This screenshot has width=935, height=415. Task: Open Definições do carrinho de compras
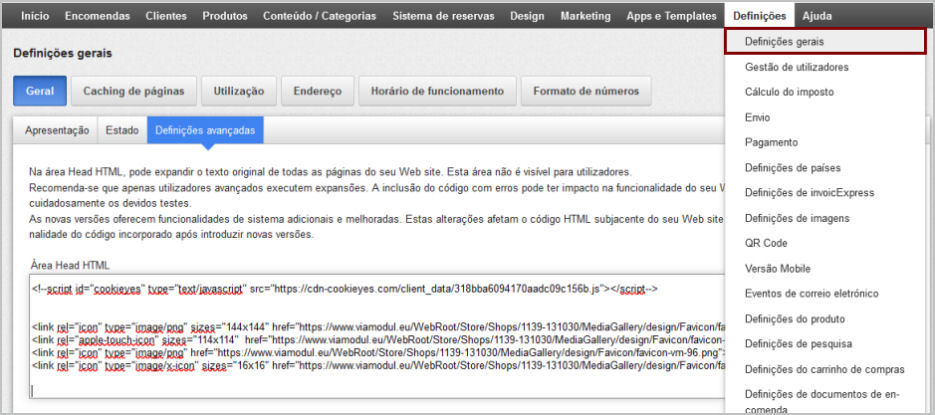click(x=825, y=369)
